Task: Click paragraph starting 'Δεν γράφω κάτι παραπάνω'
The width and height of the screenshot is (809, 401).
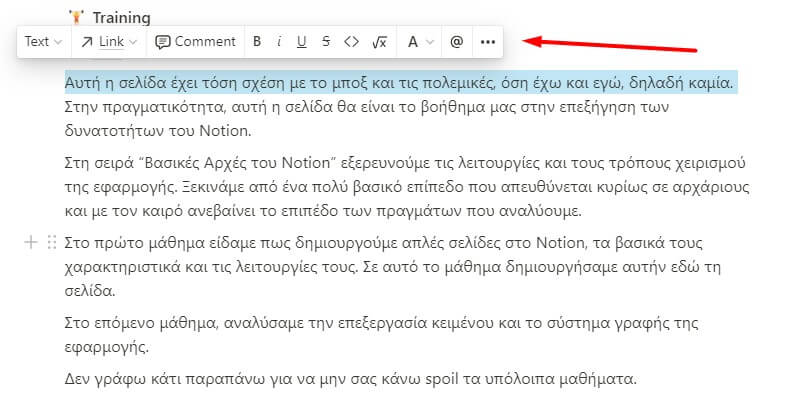Action: coord(351,380)
